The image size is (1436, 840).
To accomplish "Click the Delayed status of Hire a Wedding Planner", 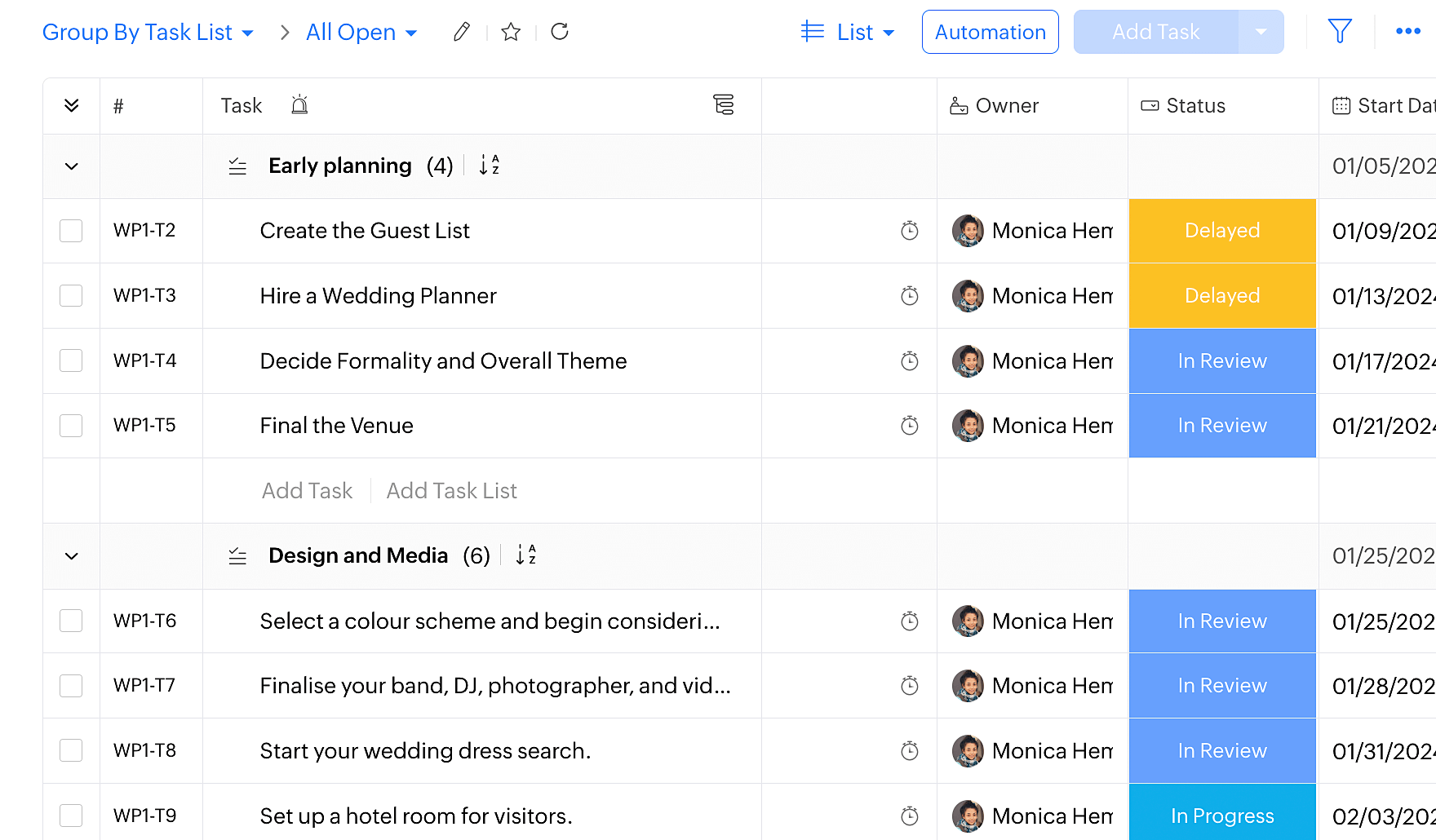I will click(x=1221, y=296).
